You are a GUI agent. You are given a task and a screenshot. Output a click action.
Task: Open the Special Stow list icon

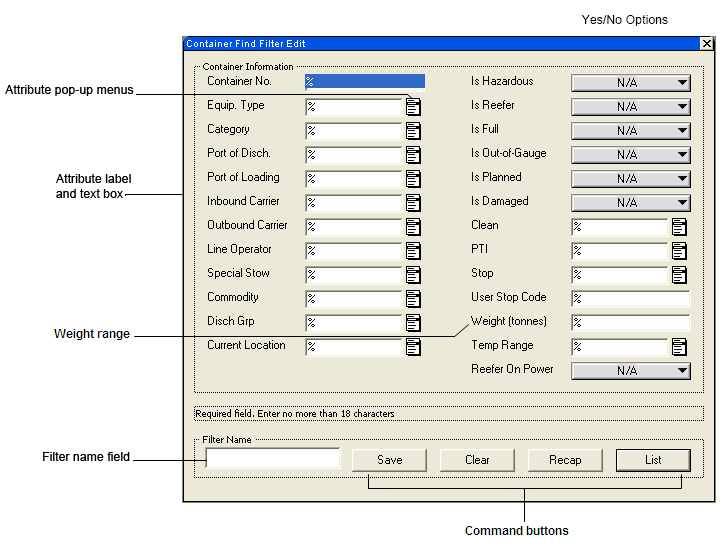pos(413,275)
